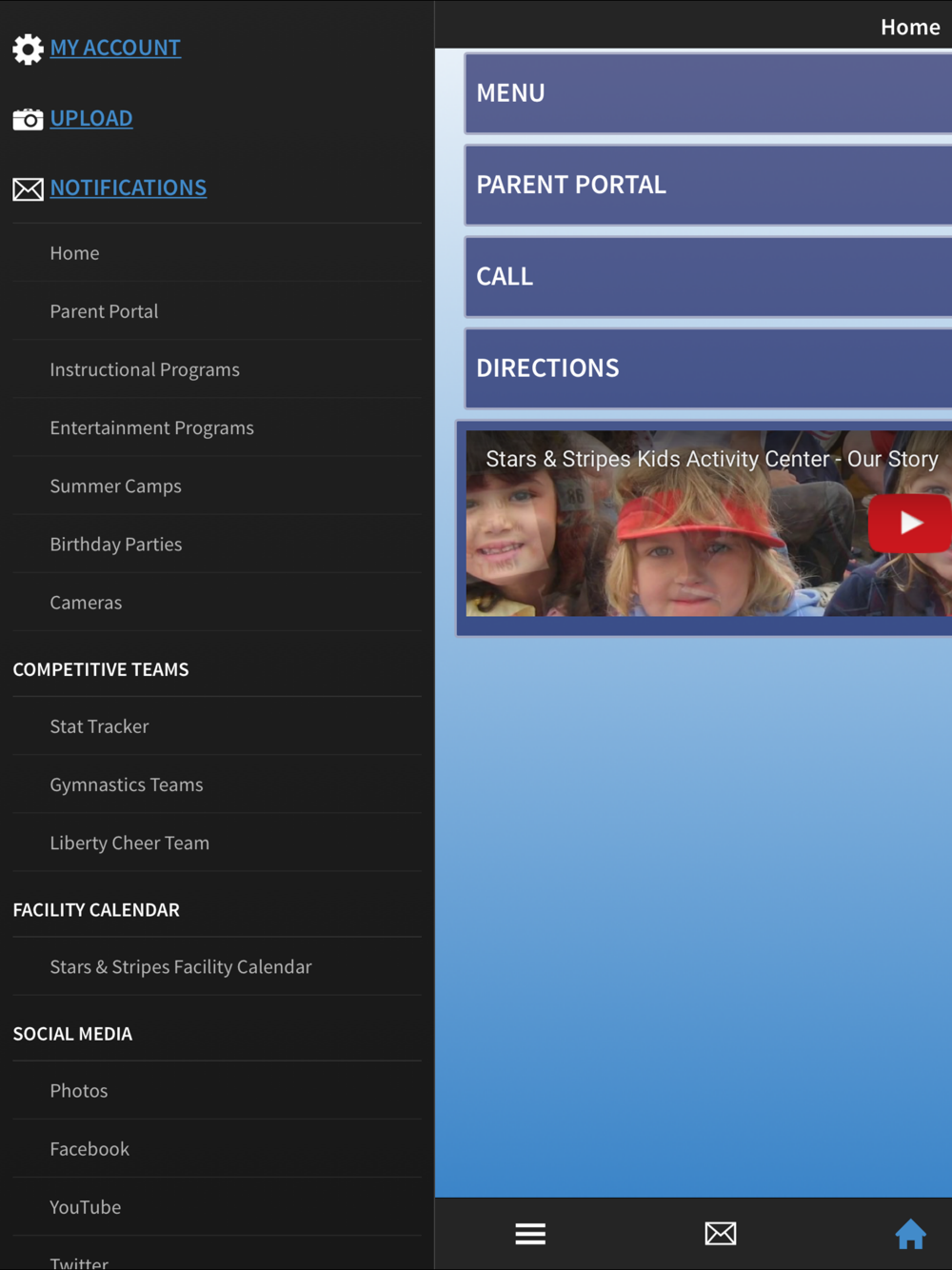Open YouTube under Social Media

(217, 1207)
